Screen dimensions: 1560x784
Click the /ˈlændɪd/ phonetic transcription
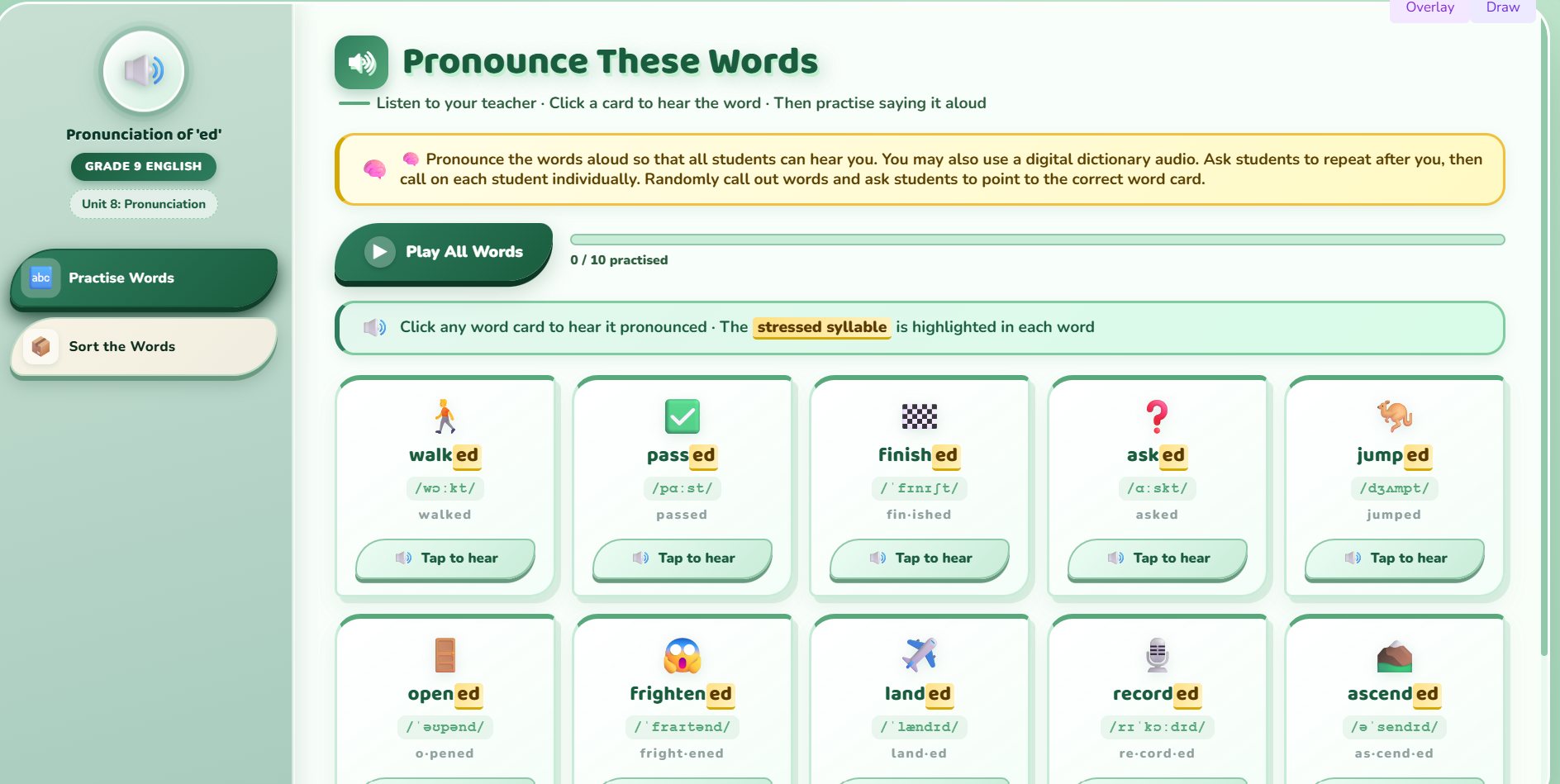pos(920,727)
